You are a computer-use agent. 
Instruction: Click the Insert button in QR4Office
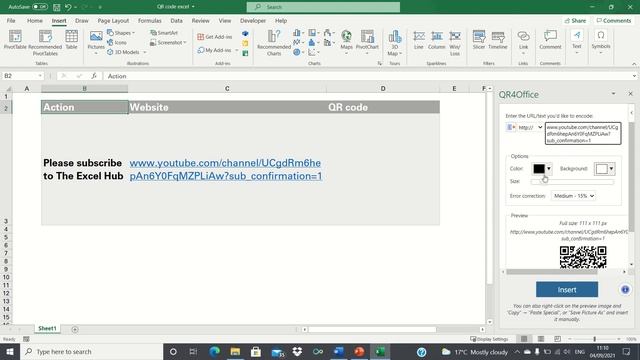[x=567, y=289]
